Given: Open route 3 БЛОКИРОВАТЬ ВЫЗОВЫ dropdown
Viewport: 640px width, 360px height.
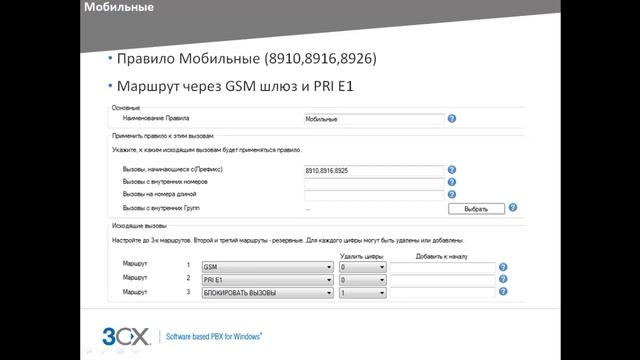Looking at the screenshot, I should [x=267, y=293].
